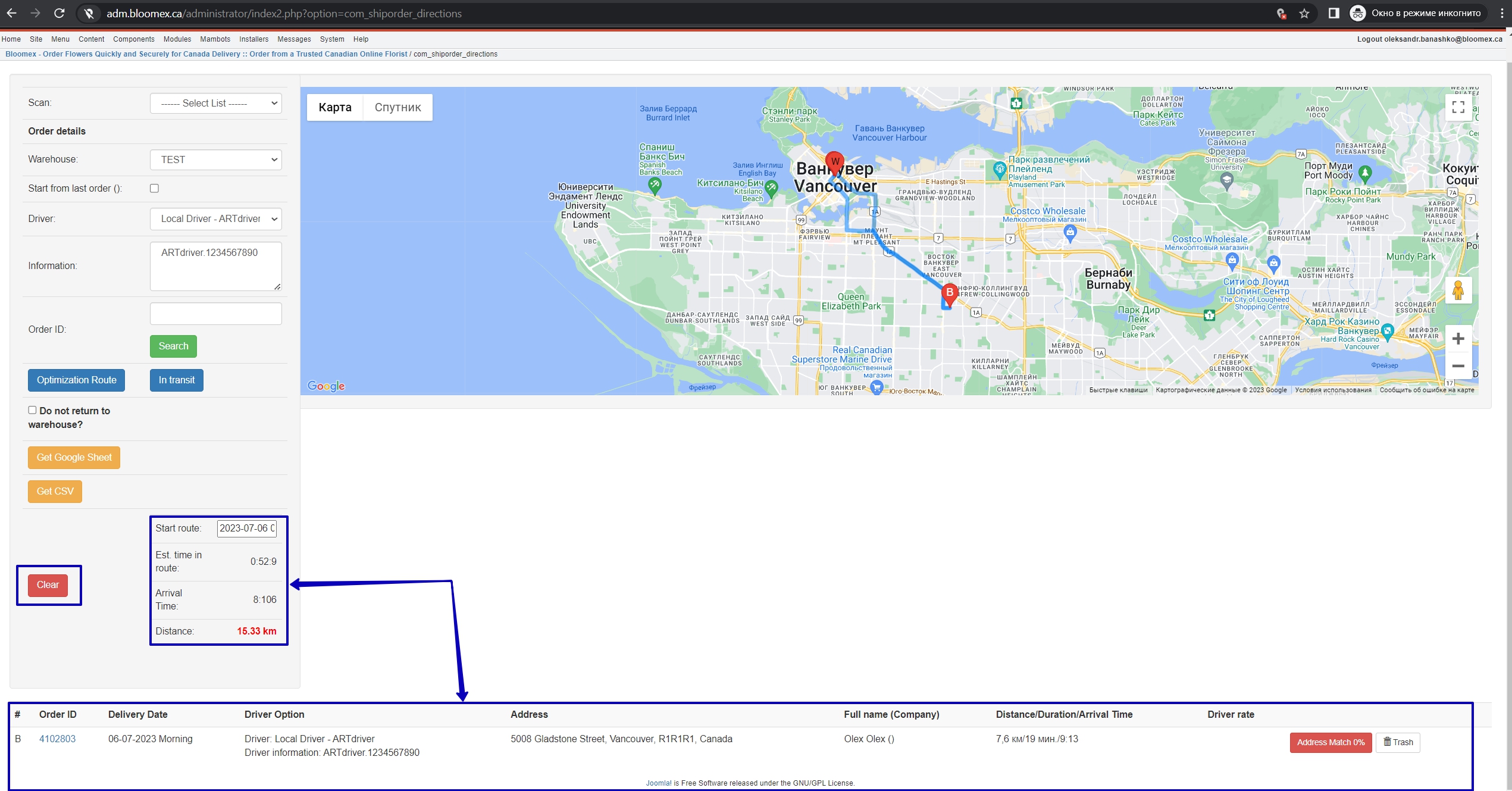The image size is (1512, 791).
Task: Open the browser side panel icon
Action: [x=1333, y=13]
